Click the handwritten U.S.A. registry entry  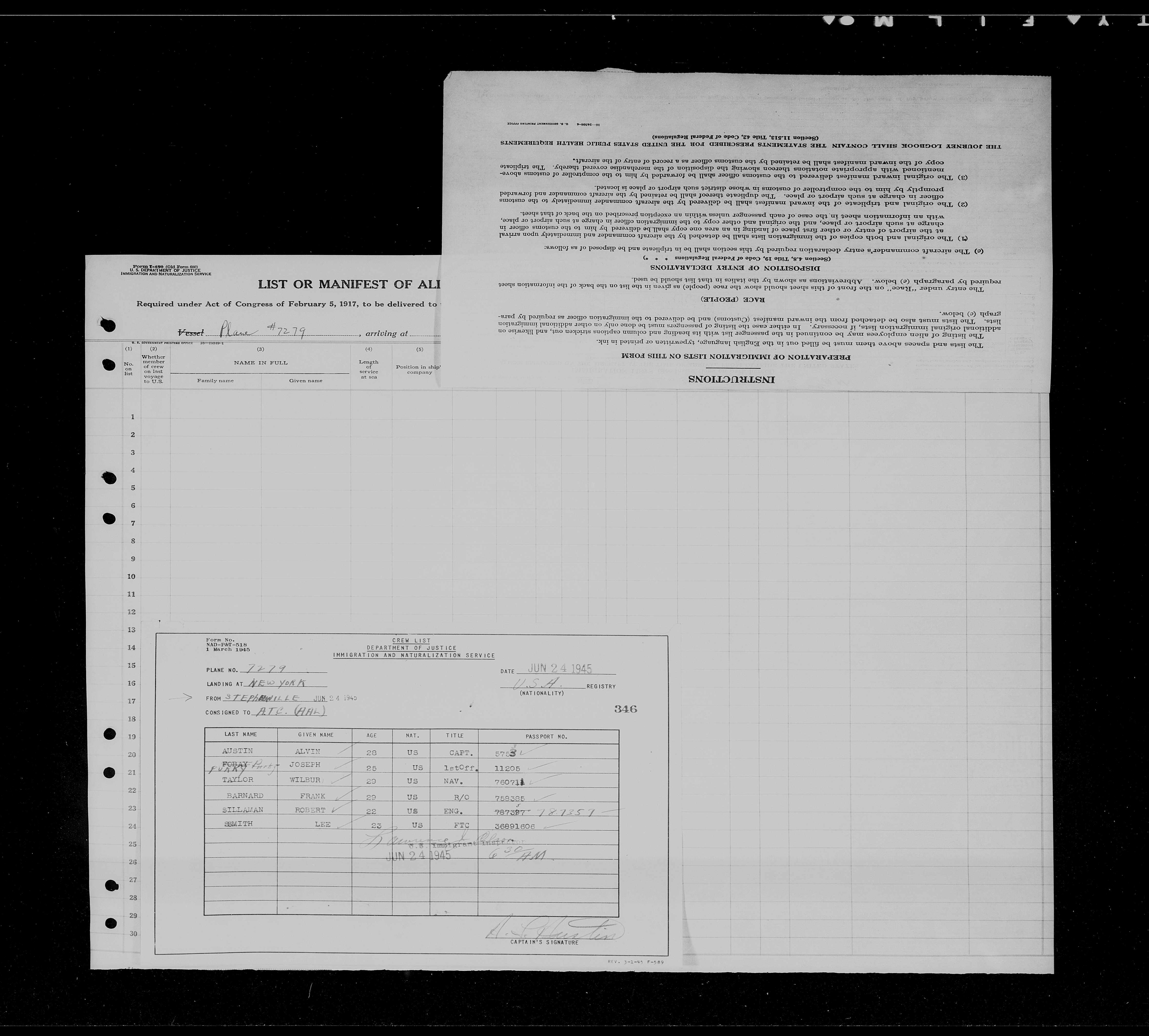click(537, 684)
